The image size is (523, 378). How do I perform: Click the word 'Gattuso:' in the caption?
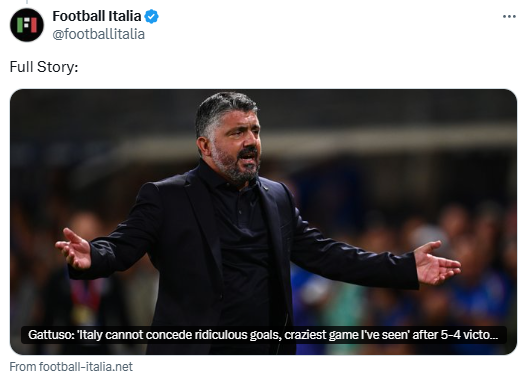click(51, 335)
